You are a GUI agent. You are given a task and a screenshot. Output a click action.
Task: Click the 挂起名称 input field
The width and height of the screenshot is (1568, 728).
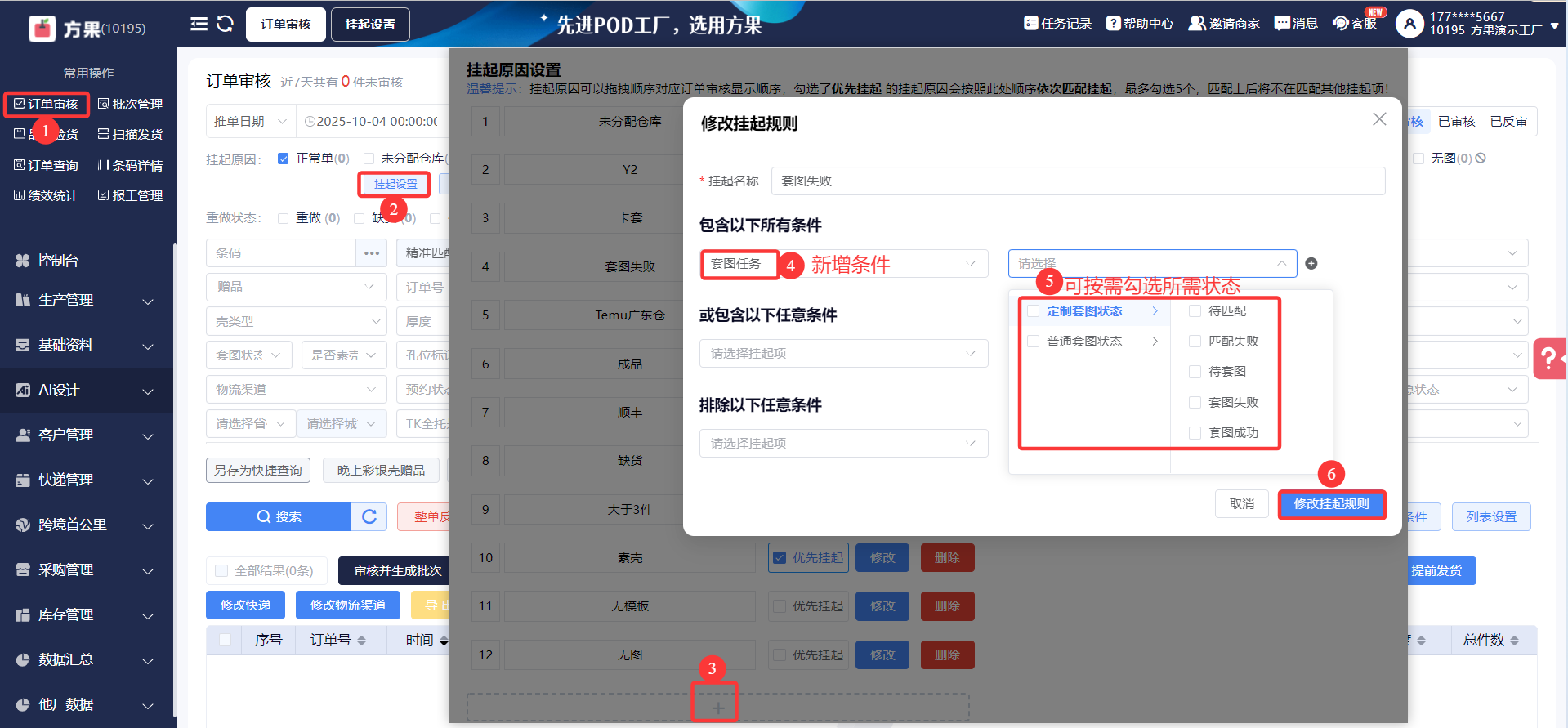click(x=1078, y=181)
